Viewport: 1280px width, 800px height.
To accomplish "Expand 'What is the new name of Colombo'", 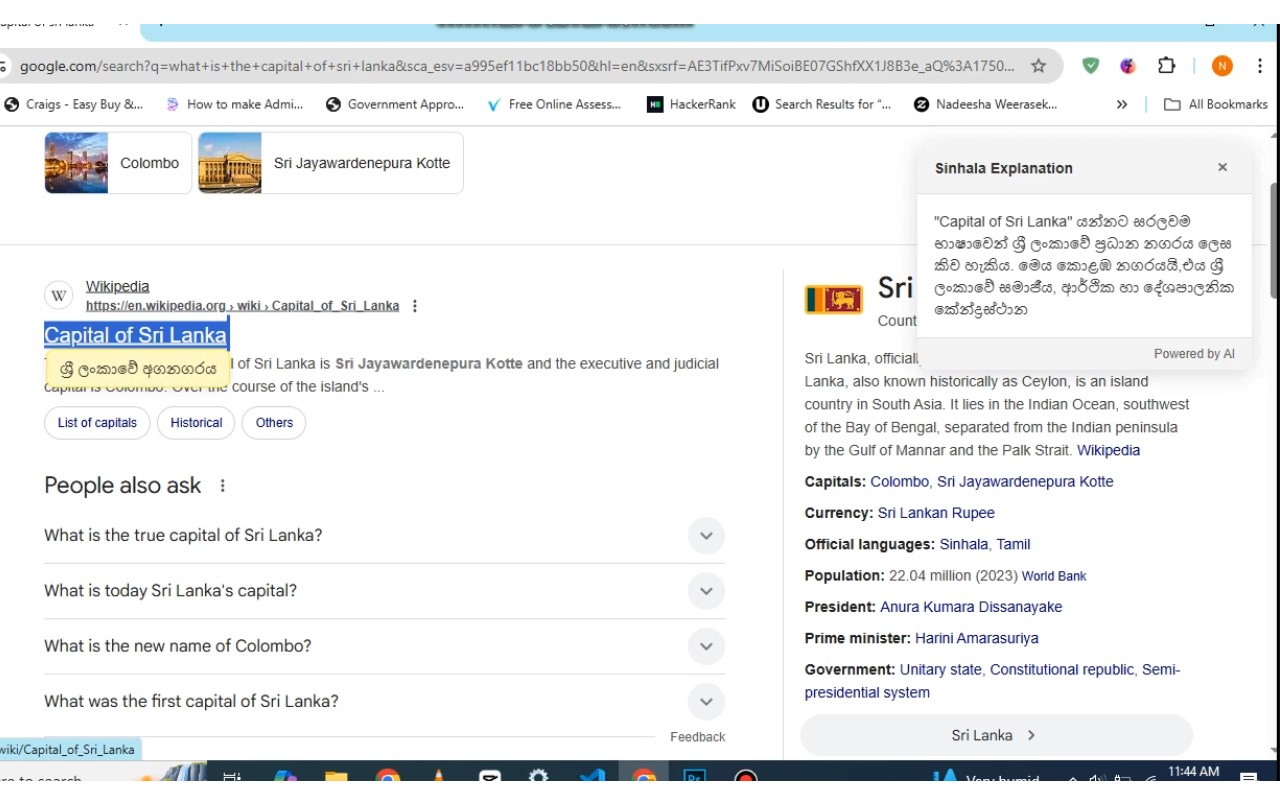I will coord(384,646).
